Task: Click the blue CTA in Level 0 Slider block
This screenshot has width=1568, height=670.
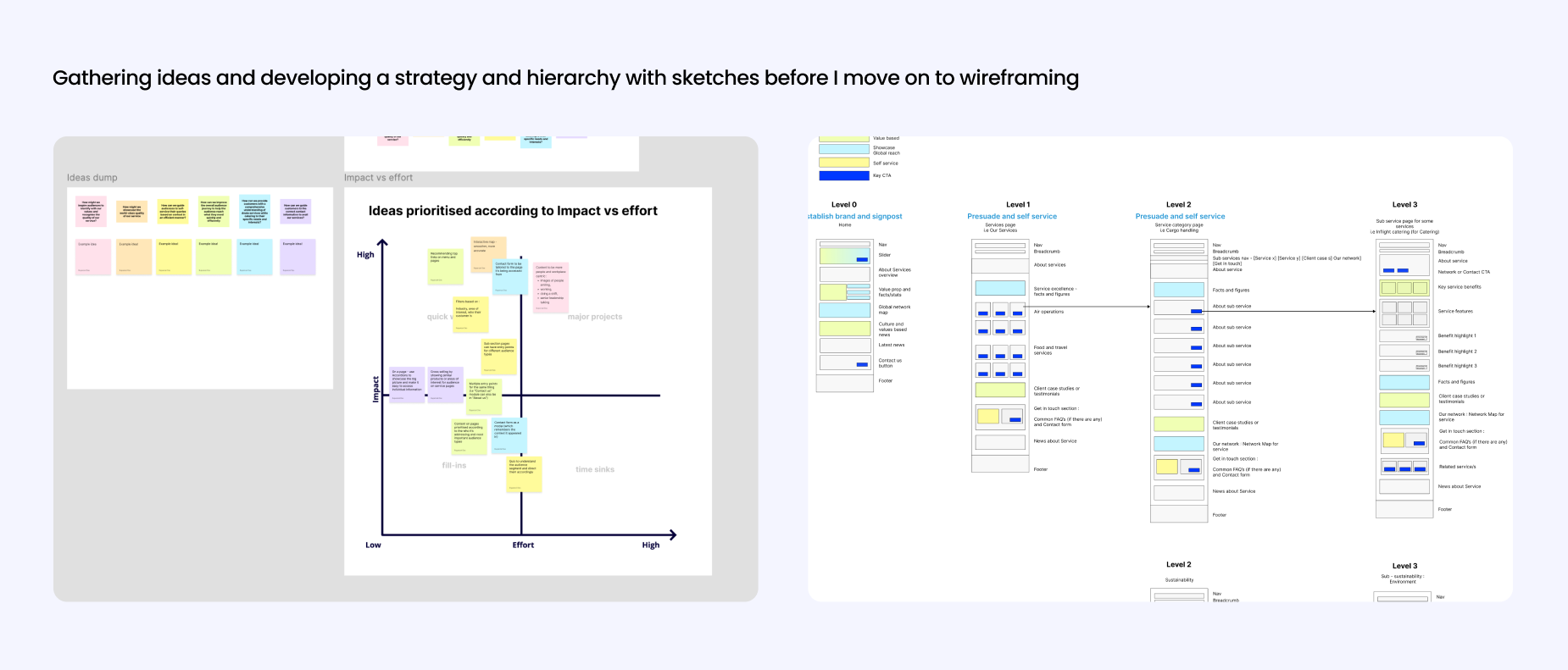Action: (x=861, y=259)
